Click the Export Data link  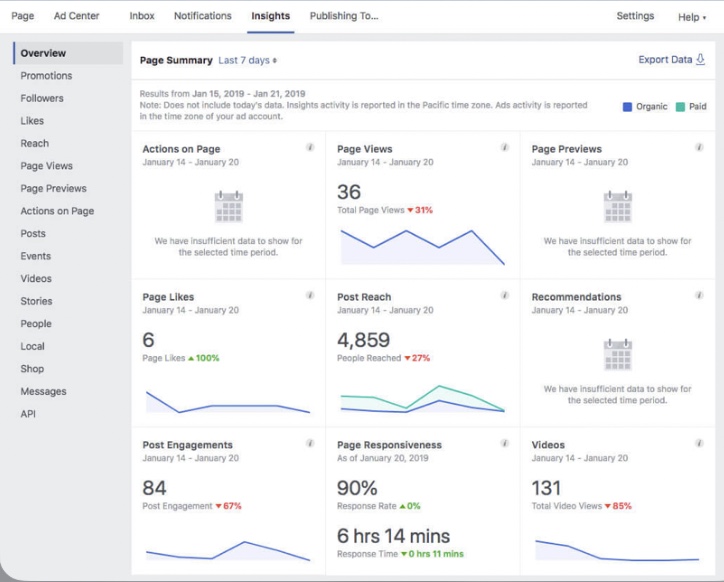point(665,60)
